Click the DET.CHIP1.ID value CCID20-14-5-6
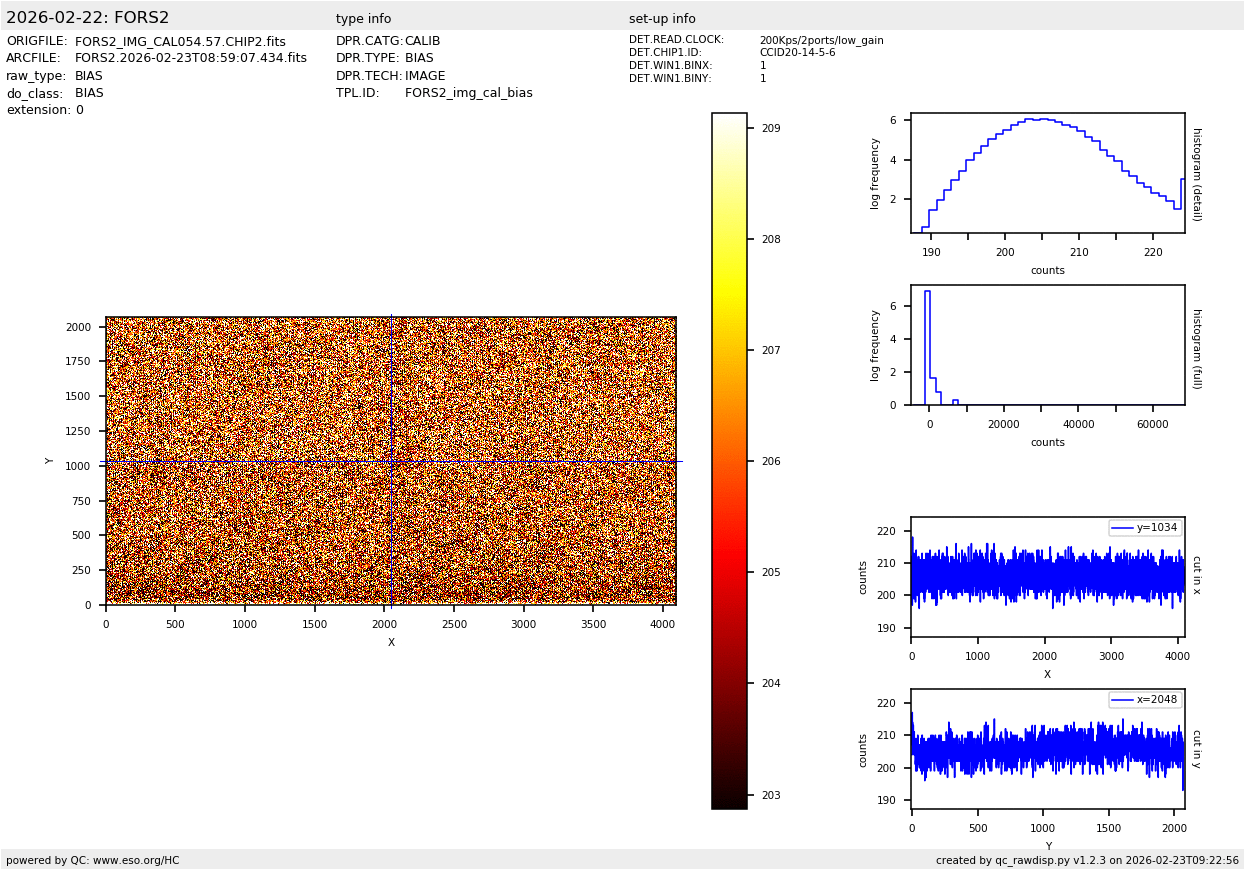This screenshot has width=1245, height=870. [797, 53]
